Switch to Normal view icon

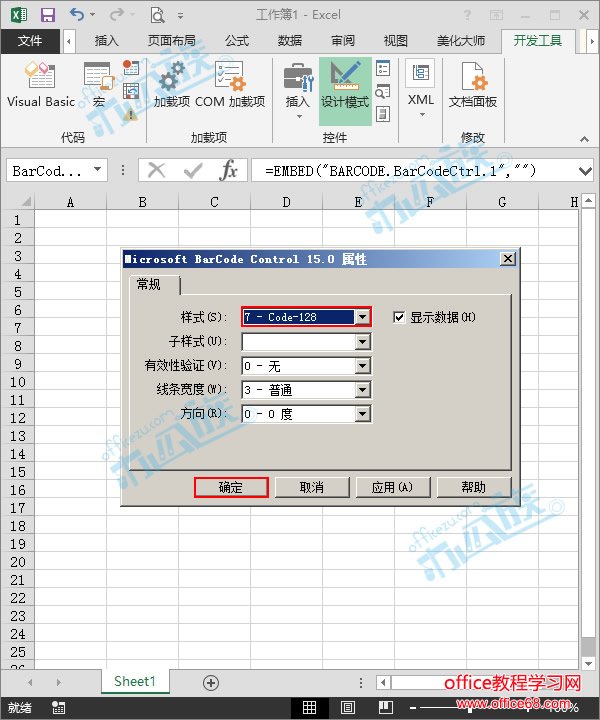pos(309,708)
